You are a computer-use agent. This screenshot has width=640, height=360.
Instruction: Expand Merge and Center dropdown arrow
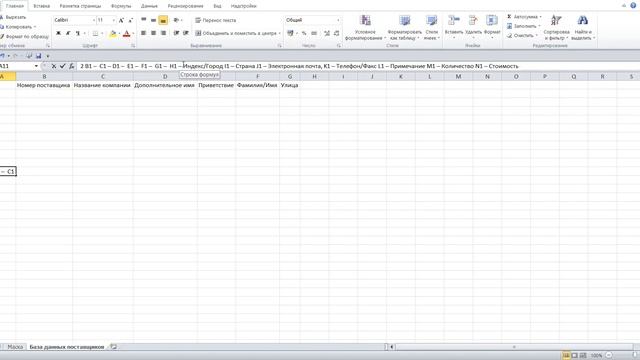279,33
